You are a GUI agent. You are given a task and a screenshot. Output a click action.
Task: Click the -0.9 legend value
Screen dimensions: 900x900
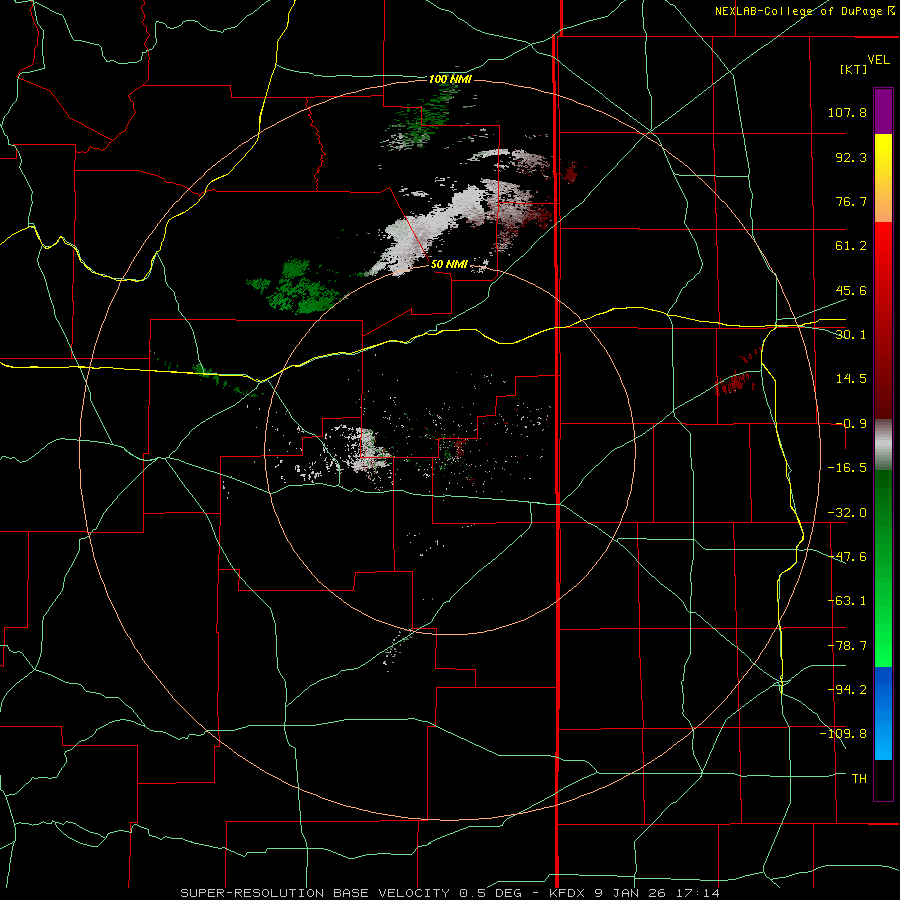coord(851,424)
